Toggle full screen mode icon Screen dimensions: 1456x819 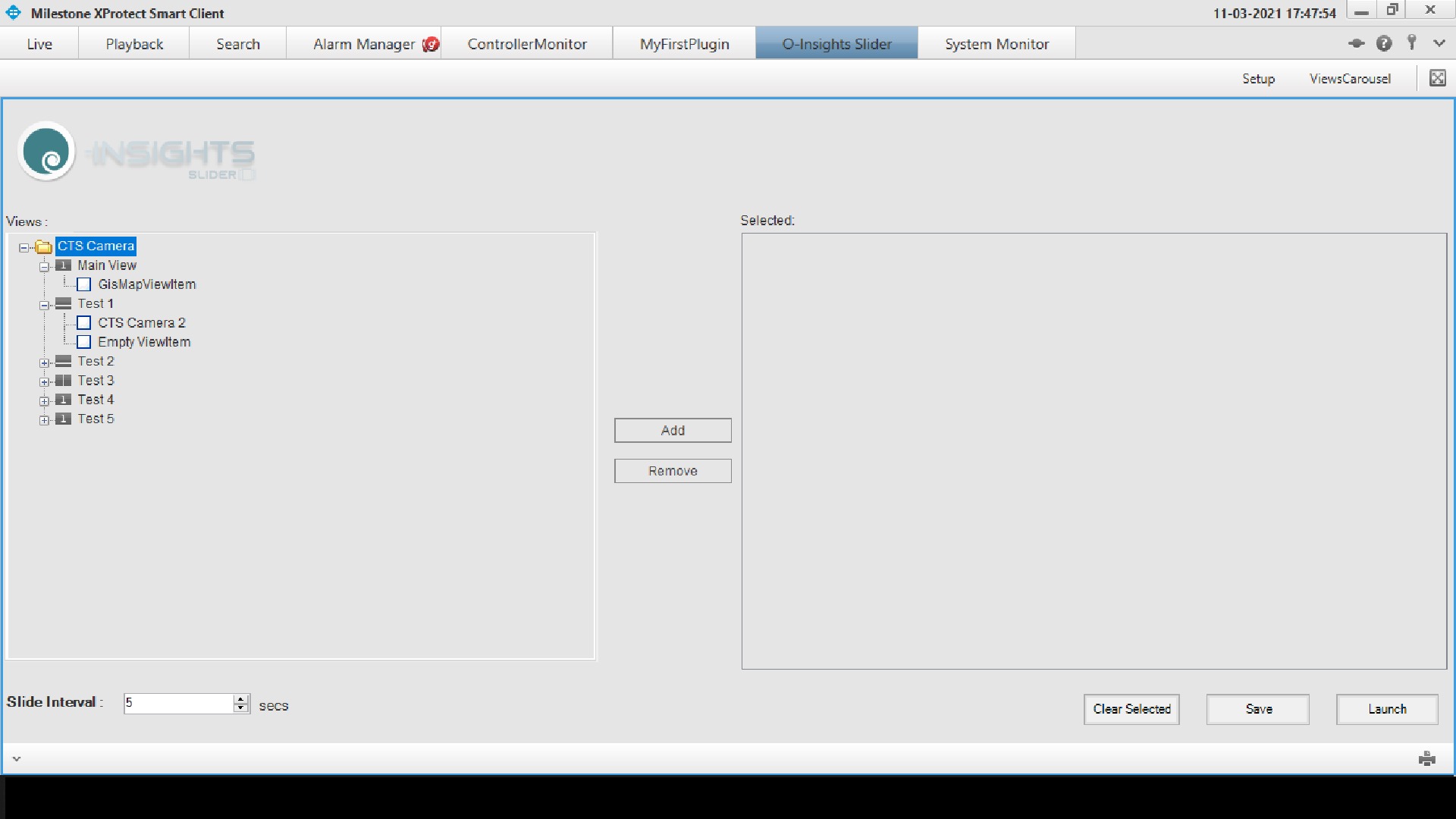tap(1437, 78)
